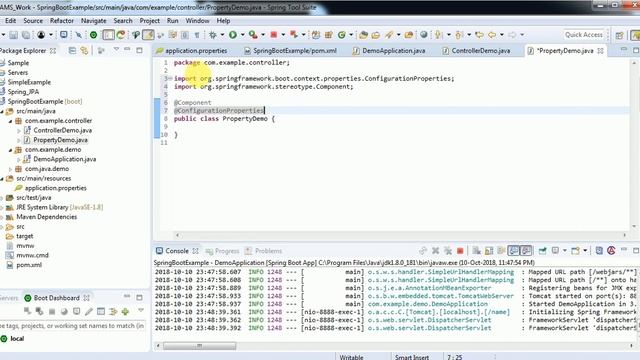The height and width of the screenshot is (360, 640).
Task: Click the editor vertical scrollbar down arrow
Action: pyautogui.click(x=633, y=227)
